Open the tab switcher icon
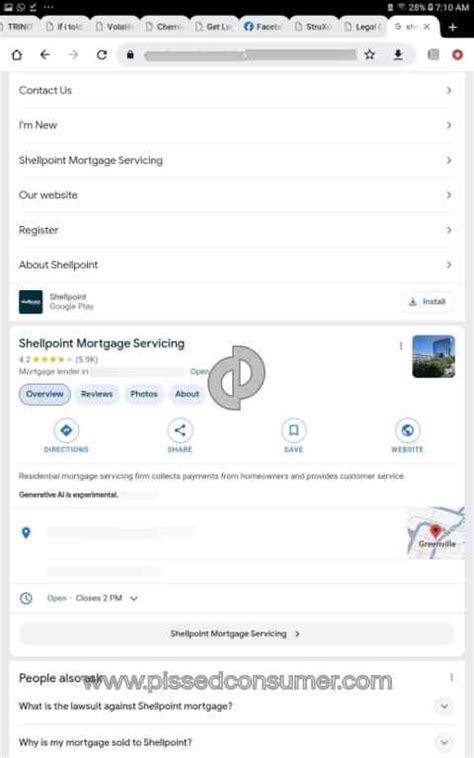This screenshot has height=758, width=474. click(x=433, y=55)
